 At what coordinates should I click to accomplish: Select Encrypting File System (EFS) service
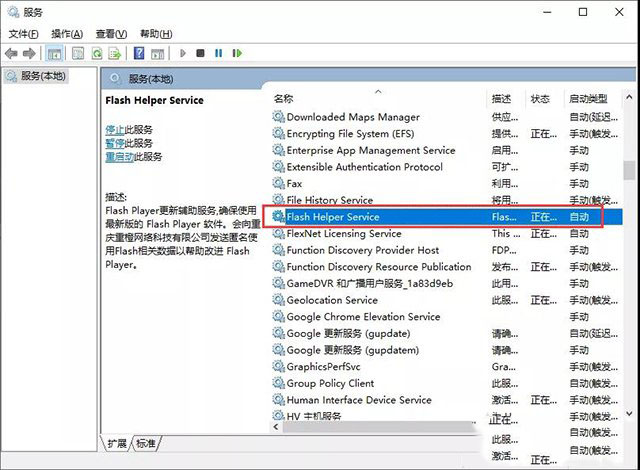pos(447,134)
